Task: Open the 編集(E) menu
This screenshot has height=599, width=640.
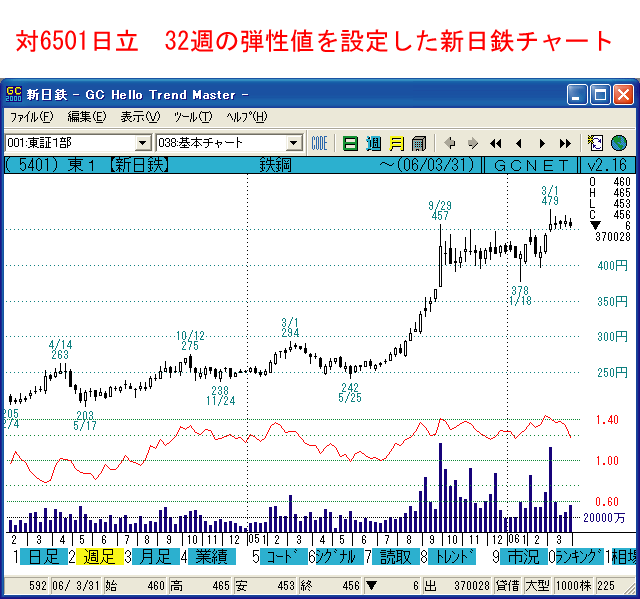Action: (x=87, y=118)
